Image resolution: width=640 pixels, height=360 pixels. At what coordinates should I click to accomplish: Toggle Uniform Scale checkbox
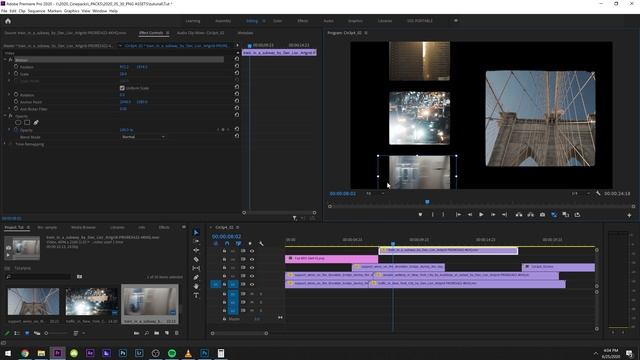point(122,88)
